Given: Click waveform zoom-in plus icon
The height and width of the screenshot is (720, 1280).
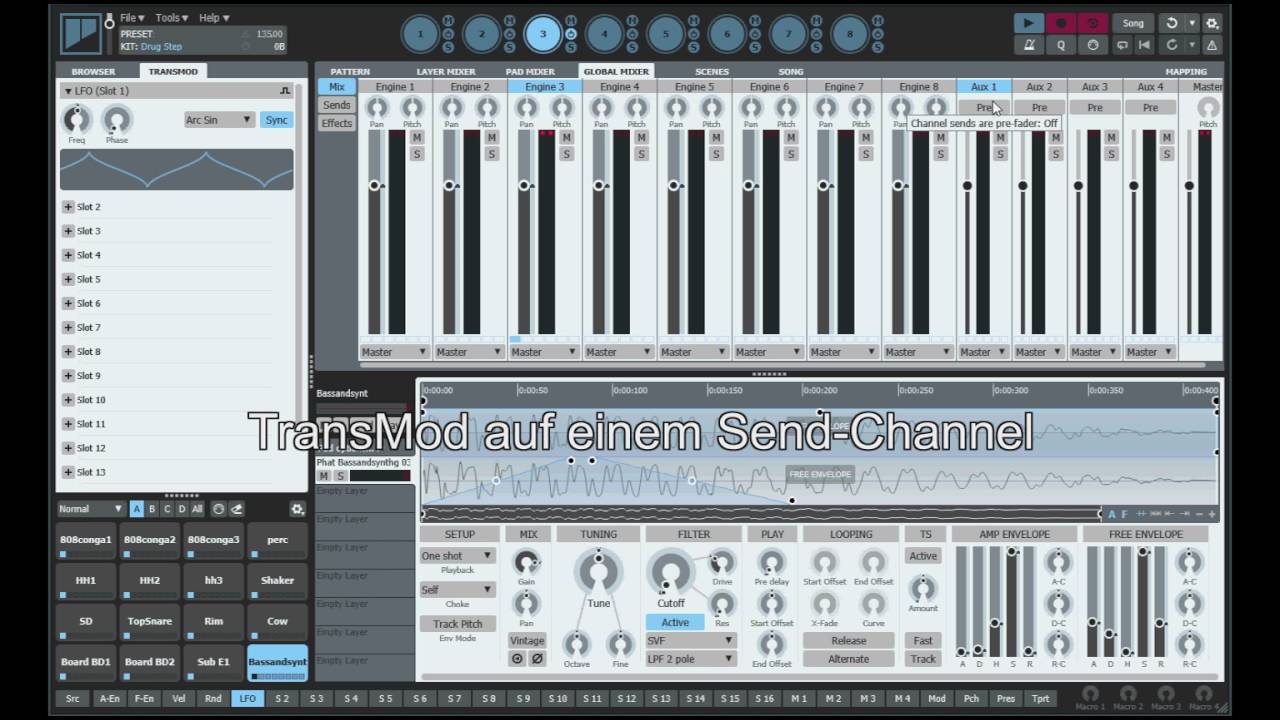Looking at the screenshot, I should pyautogui.click(x=1212, y=514).
